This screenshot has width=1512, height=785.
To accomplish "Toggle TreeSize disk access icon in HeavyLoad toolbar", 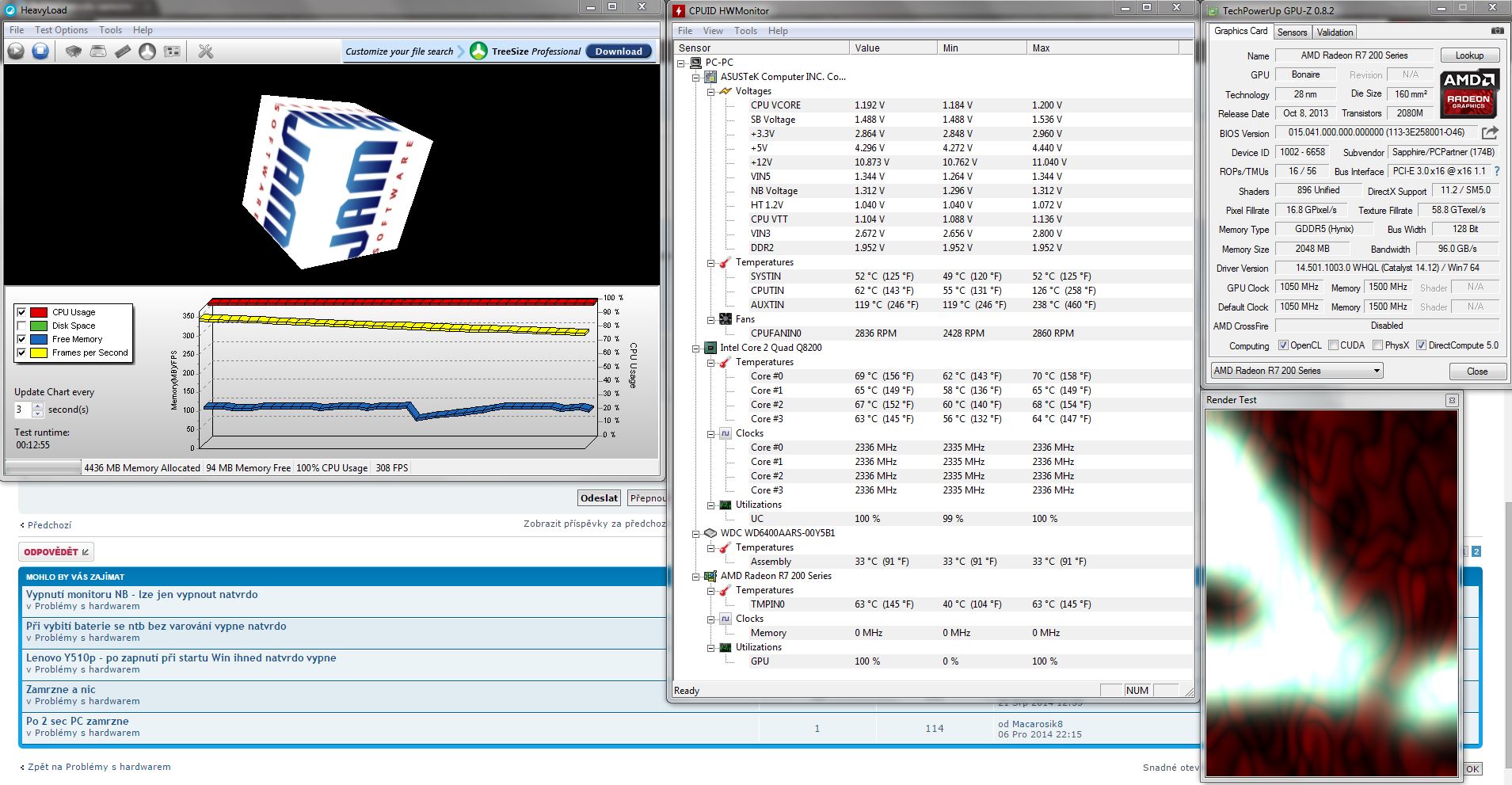I will click(147, 51).
